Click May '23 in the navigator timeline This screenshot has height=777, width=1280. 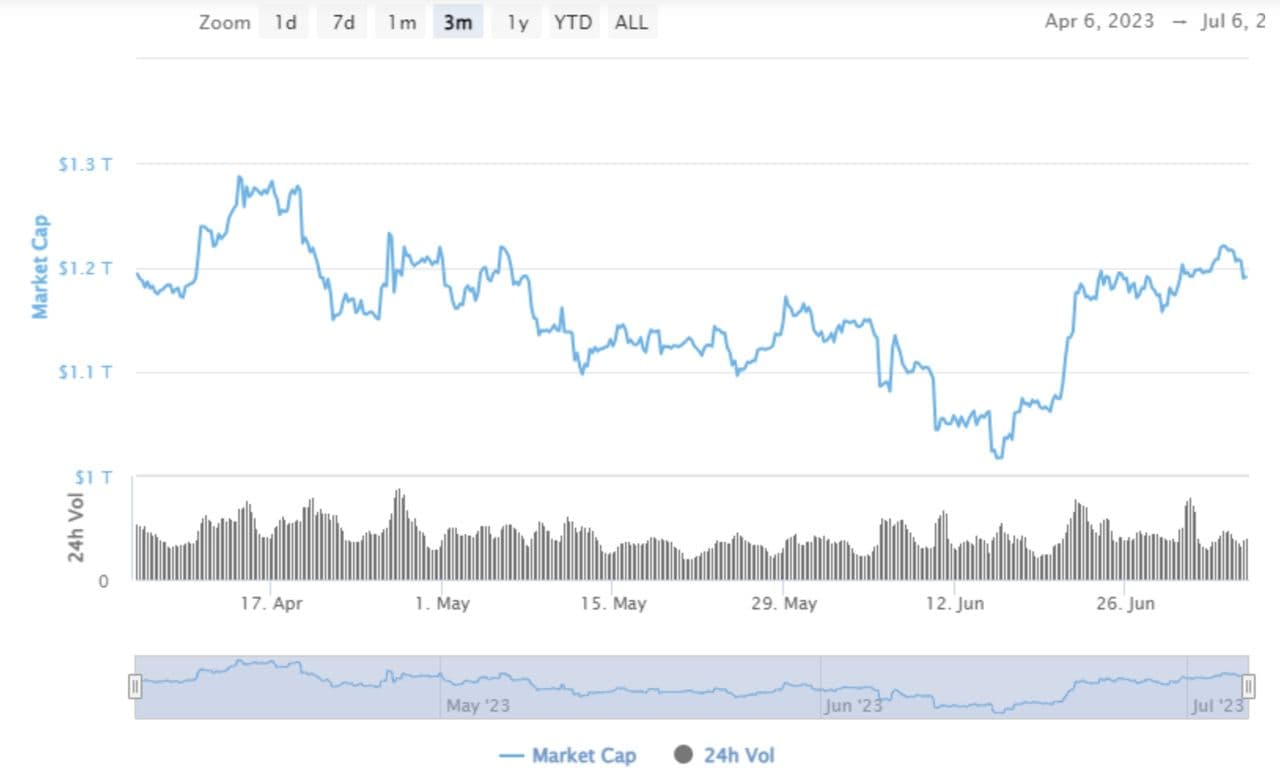(x=478, y=705)
